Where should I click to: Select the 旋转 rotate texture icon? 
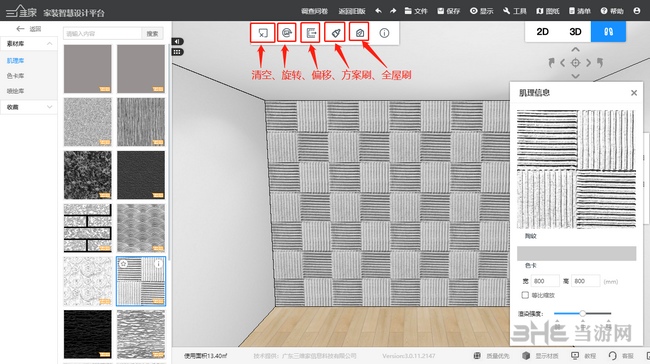286,33
